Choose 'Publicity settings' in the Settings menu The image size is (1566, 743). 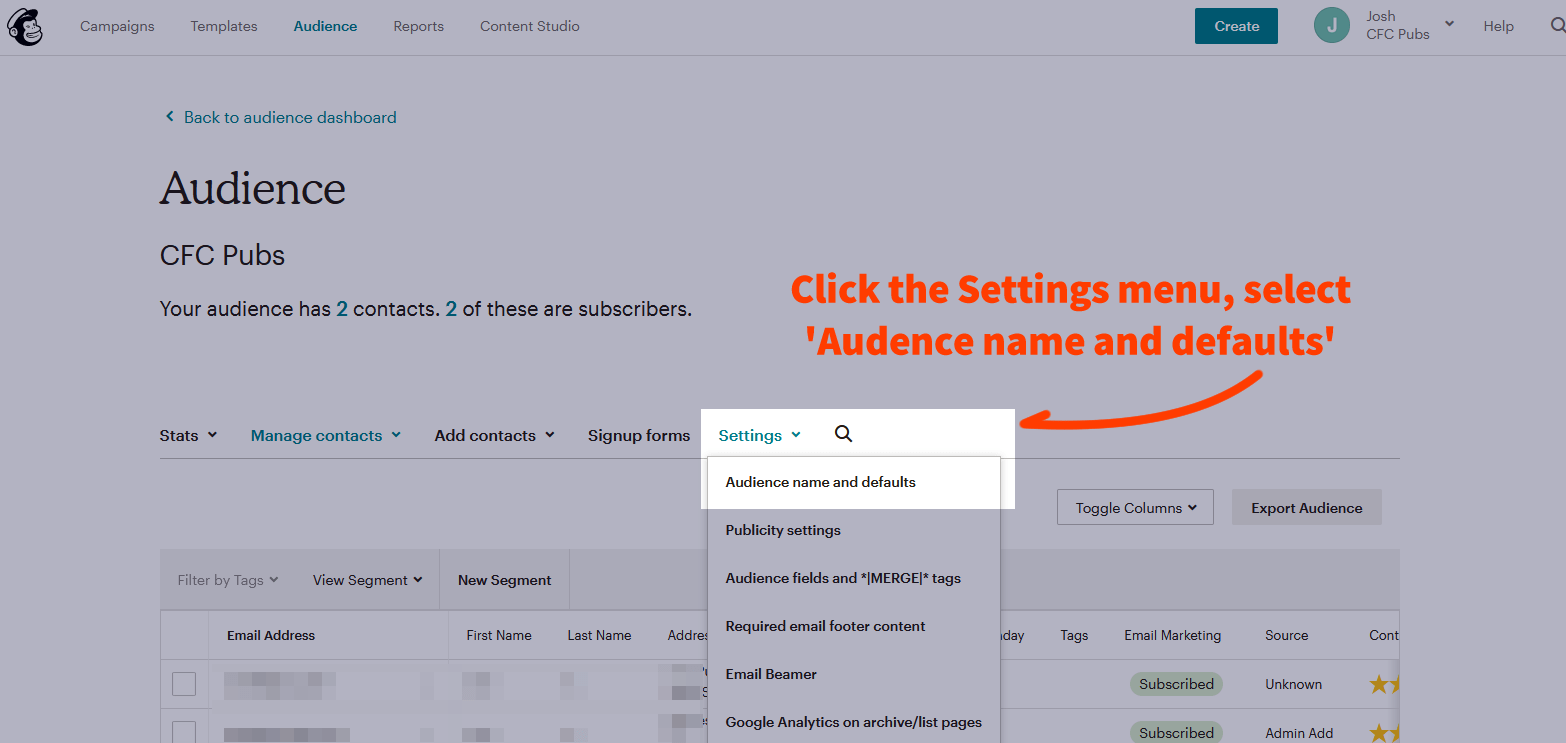[783, 529]
